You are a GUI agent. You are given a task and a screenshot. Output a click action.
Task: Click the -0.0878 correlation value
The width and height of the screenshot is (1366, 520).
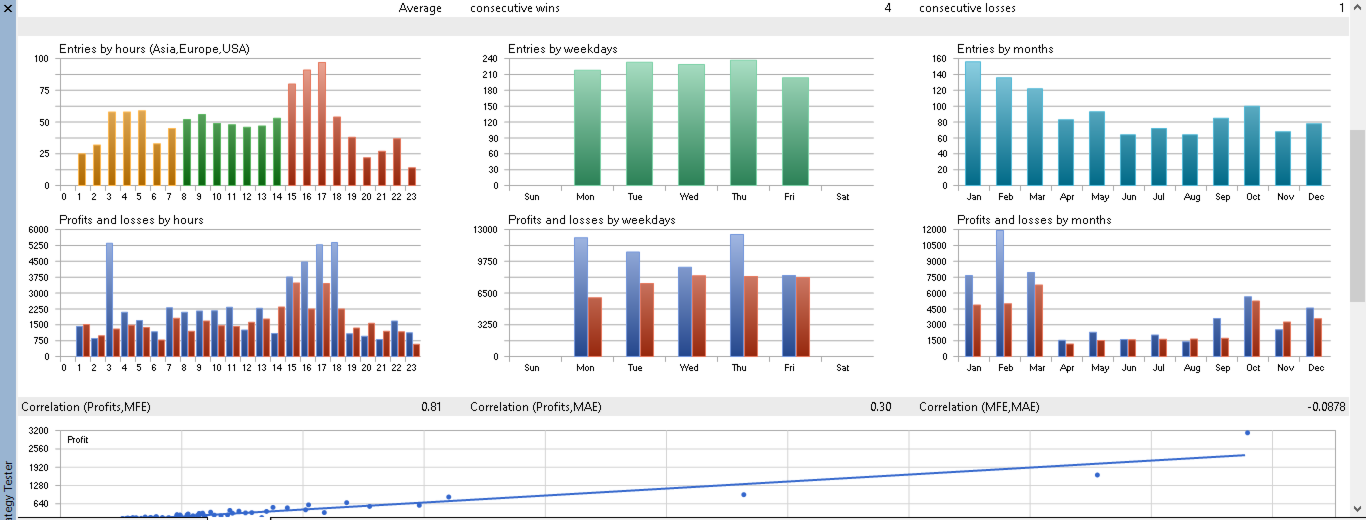(x=1326, y=407)
